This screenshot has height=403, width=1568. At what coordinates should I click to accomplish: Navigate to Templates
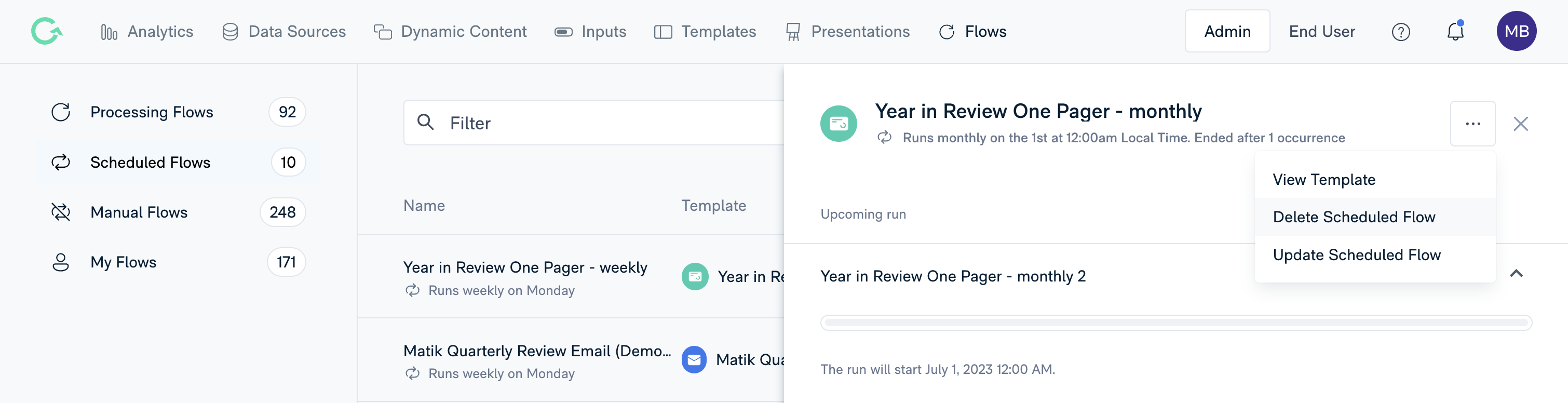pos(705,32)
